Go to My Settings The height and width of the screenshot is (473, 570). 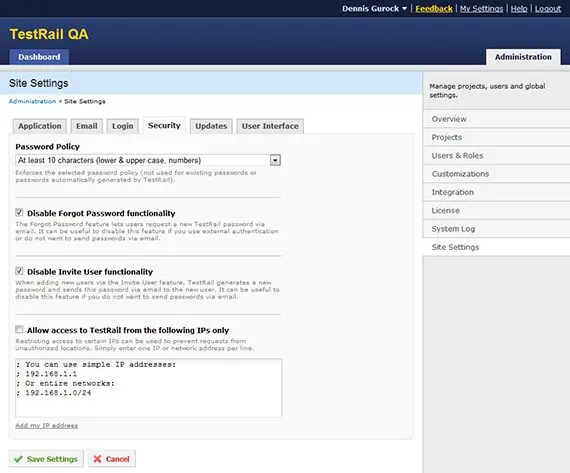pos(481,8)
